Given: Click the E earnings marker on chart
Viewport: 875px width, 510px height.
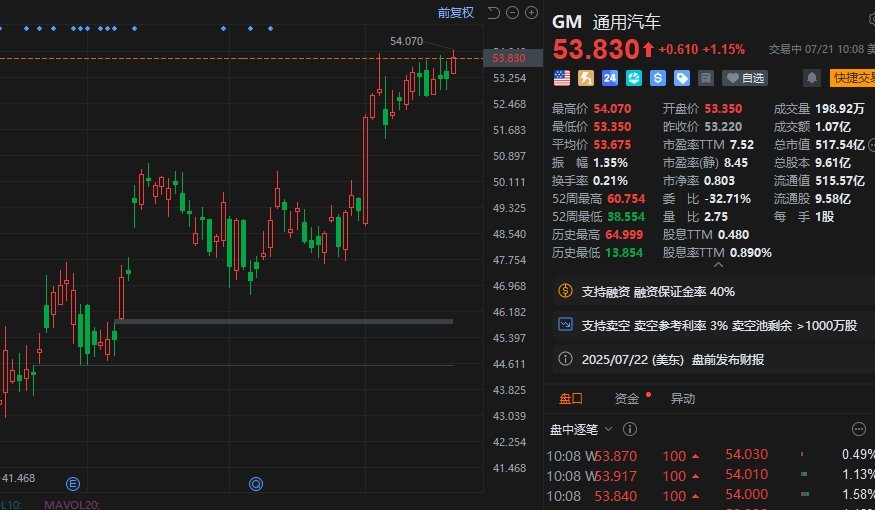Looking at the screenshot, I should [73, 484].
